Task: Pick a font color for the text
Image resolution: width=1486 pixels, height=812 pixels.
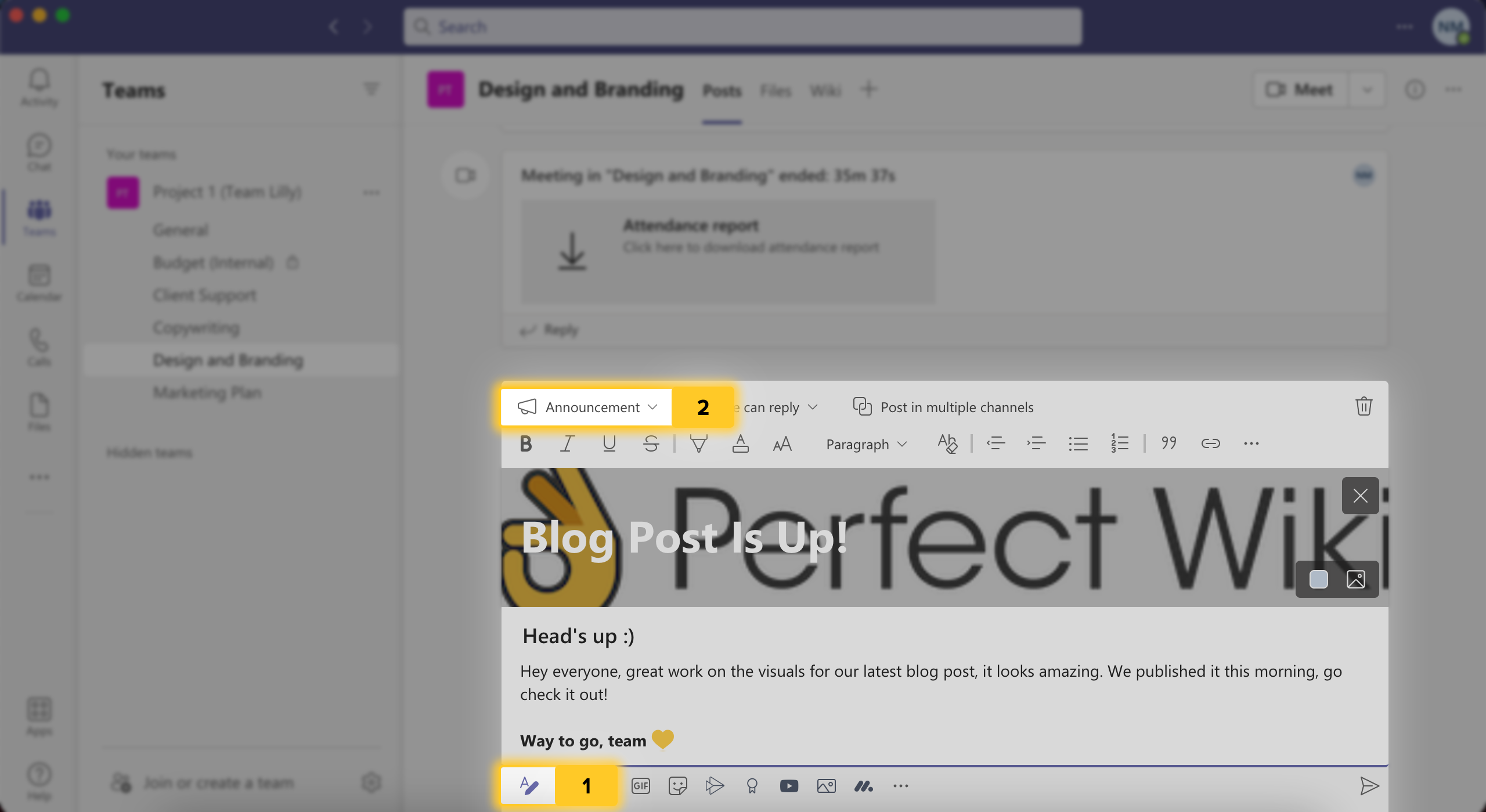Action: pyautogui.click(x=741, y=443)
